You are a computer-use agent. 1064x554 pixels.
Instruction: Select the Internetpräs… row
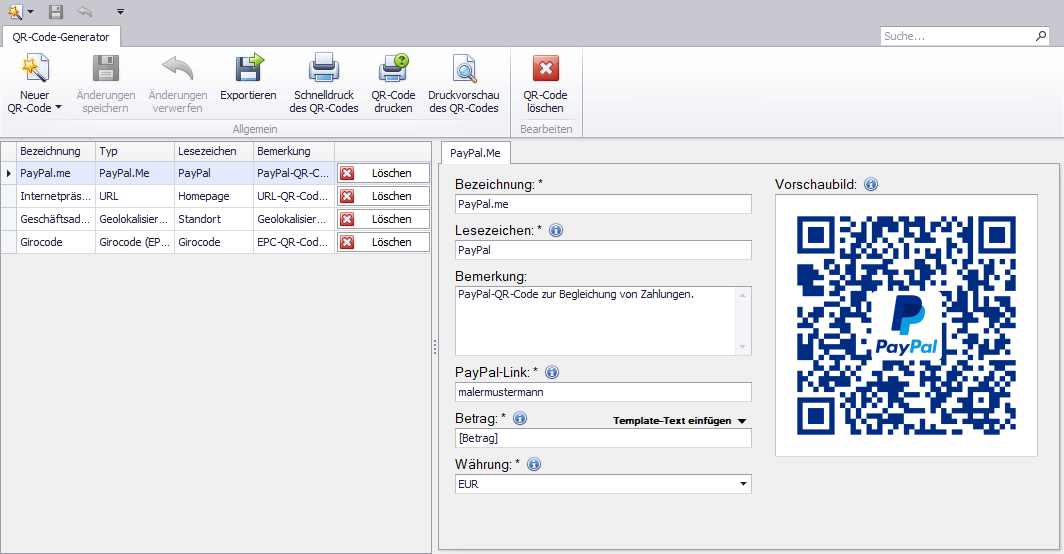216,196
